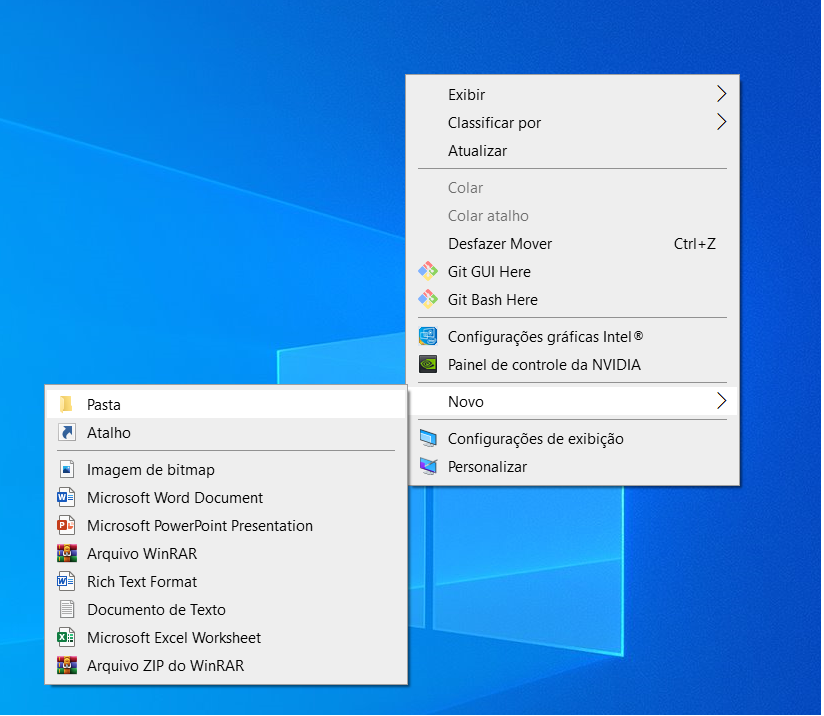Click the Ctrl+Z shortcut label
The width and height of the screenshot is (824, 716).
(x=695, y=243)
